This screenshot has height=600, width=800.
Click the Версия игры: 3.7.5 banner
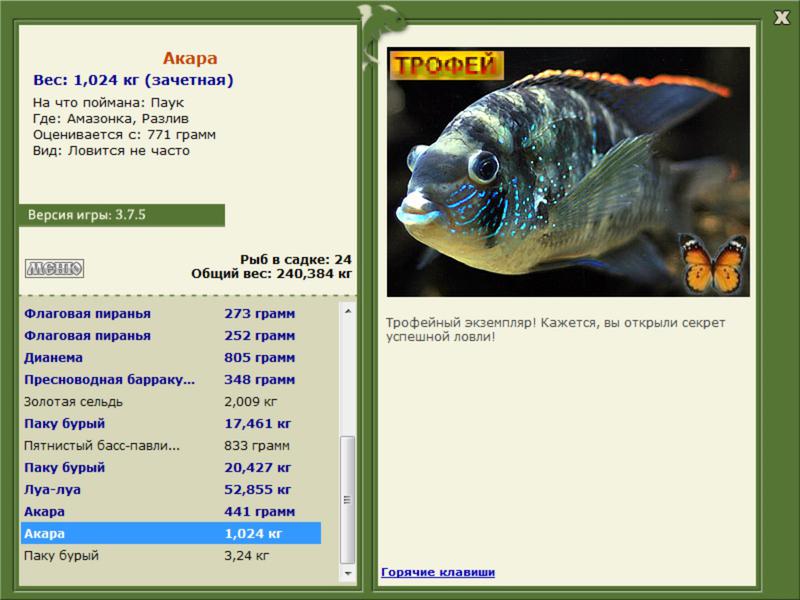pyautogui.click(x=122, y=215)
